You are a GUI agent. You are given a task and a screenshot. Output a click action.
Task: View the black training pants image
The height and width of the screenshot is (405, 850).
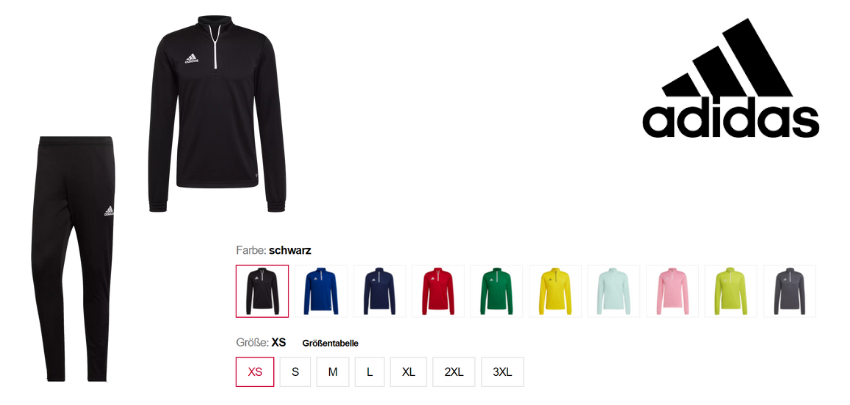[74, 259]
